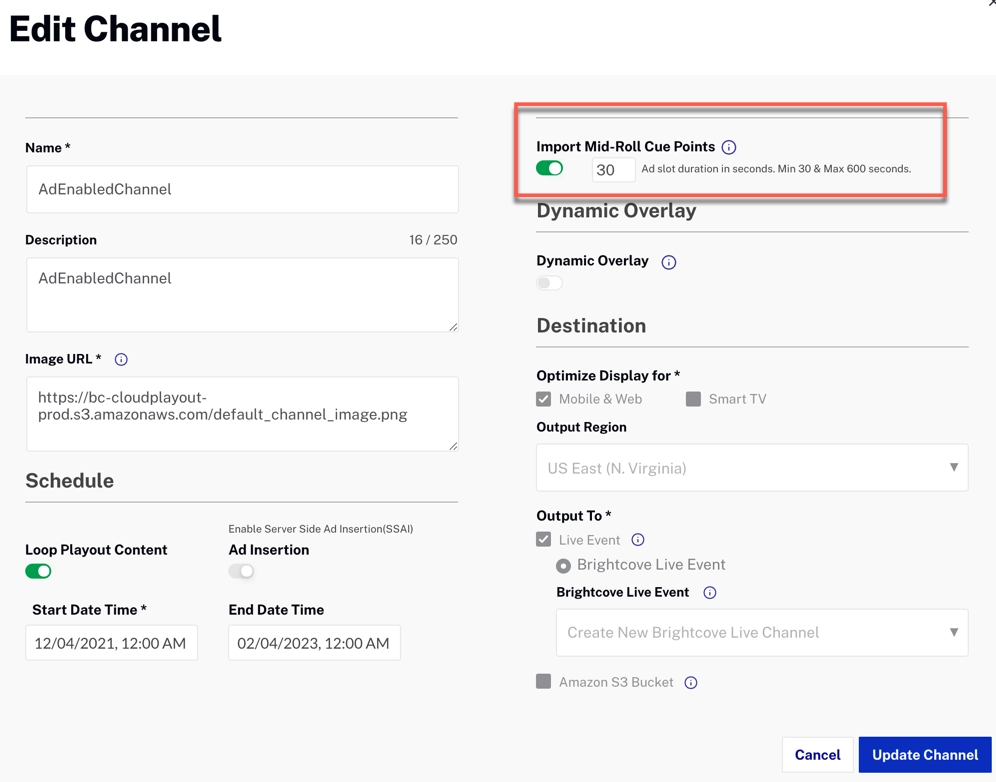Open the Output Region dropdown
996x782 pixels.
(x=752, y=468)
